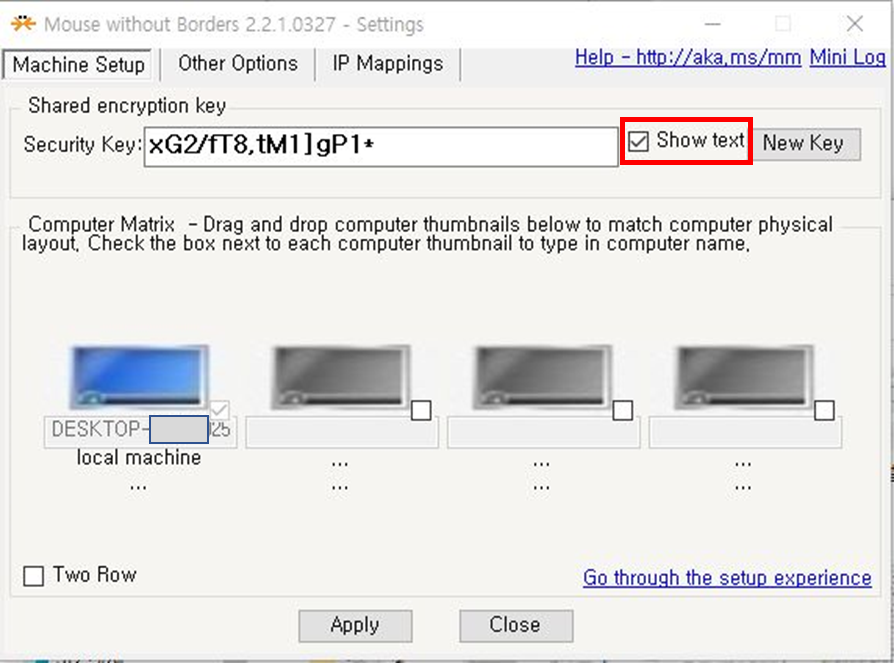Open the Help aka.ms/mm link
This screenshot has width=894, height=663.
688,57
